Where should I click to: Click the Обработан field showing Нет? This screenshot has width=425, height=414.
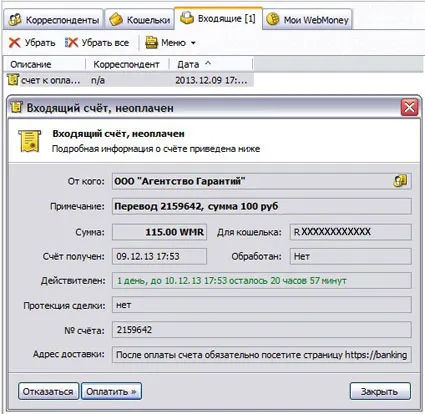[351, 256]
